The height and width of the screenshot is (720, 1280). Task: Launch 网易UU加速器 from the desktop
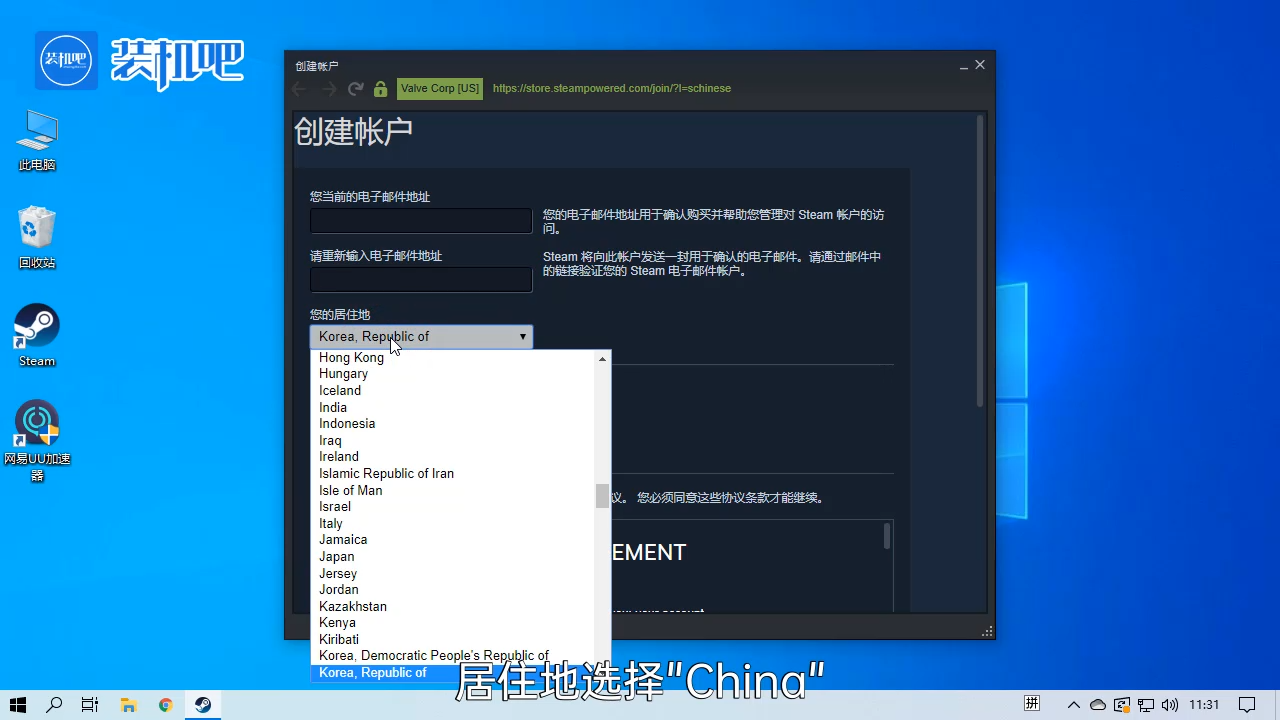pos(36,422)
